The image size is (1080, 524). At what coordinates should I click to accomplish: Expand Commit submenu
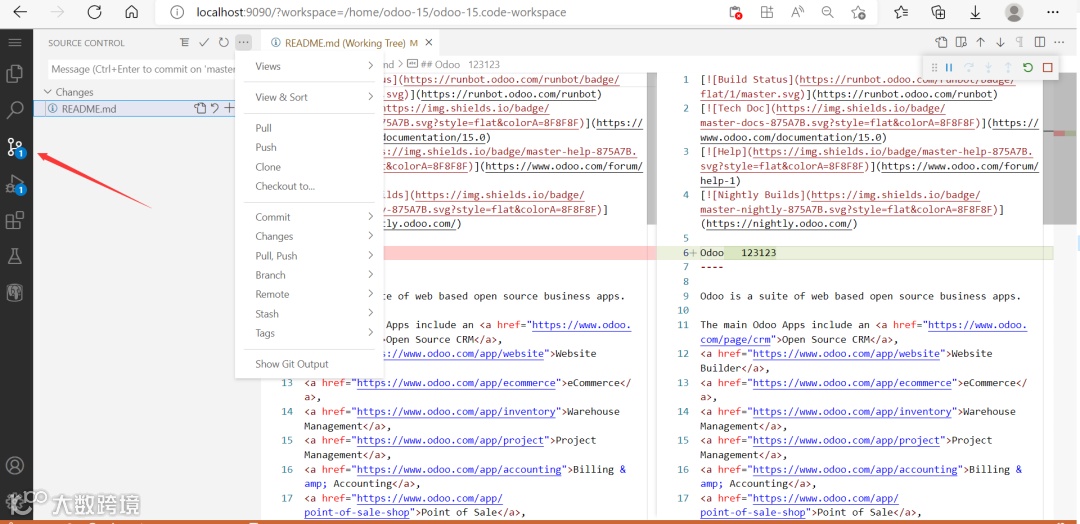(309, 217)
